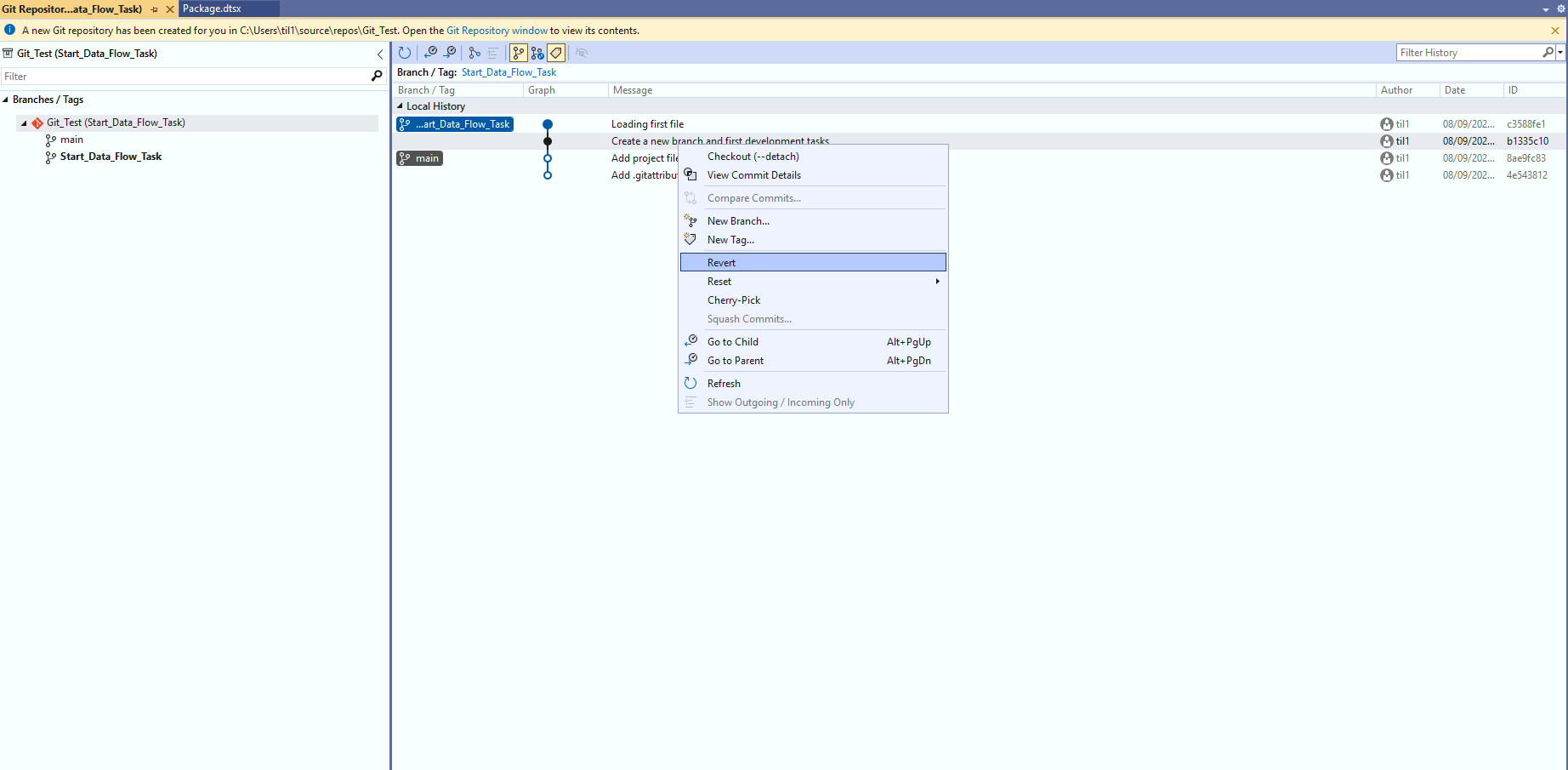This screenshot has height=770, width=1568.
Task: Choose View Commit Details from context menu
Action: (x=813, y=175)
